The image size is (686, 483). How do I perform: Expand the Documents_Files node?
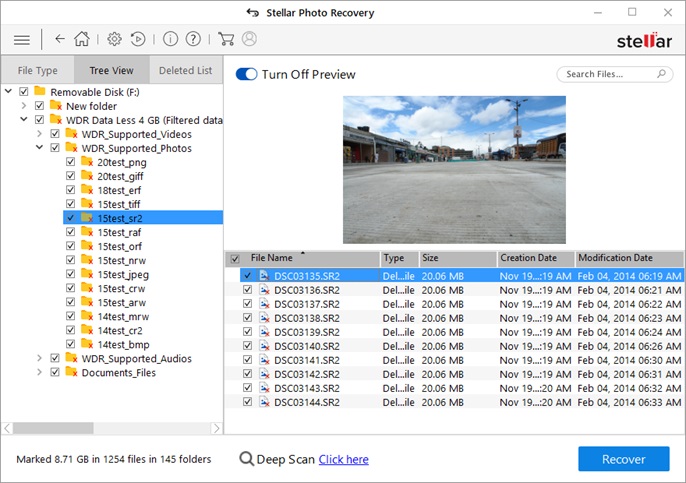click(39, 372)
